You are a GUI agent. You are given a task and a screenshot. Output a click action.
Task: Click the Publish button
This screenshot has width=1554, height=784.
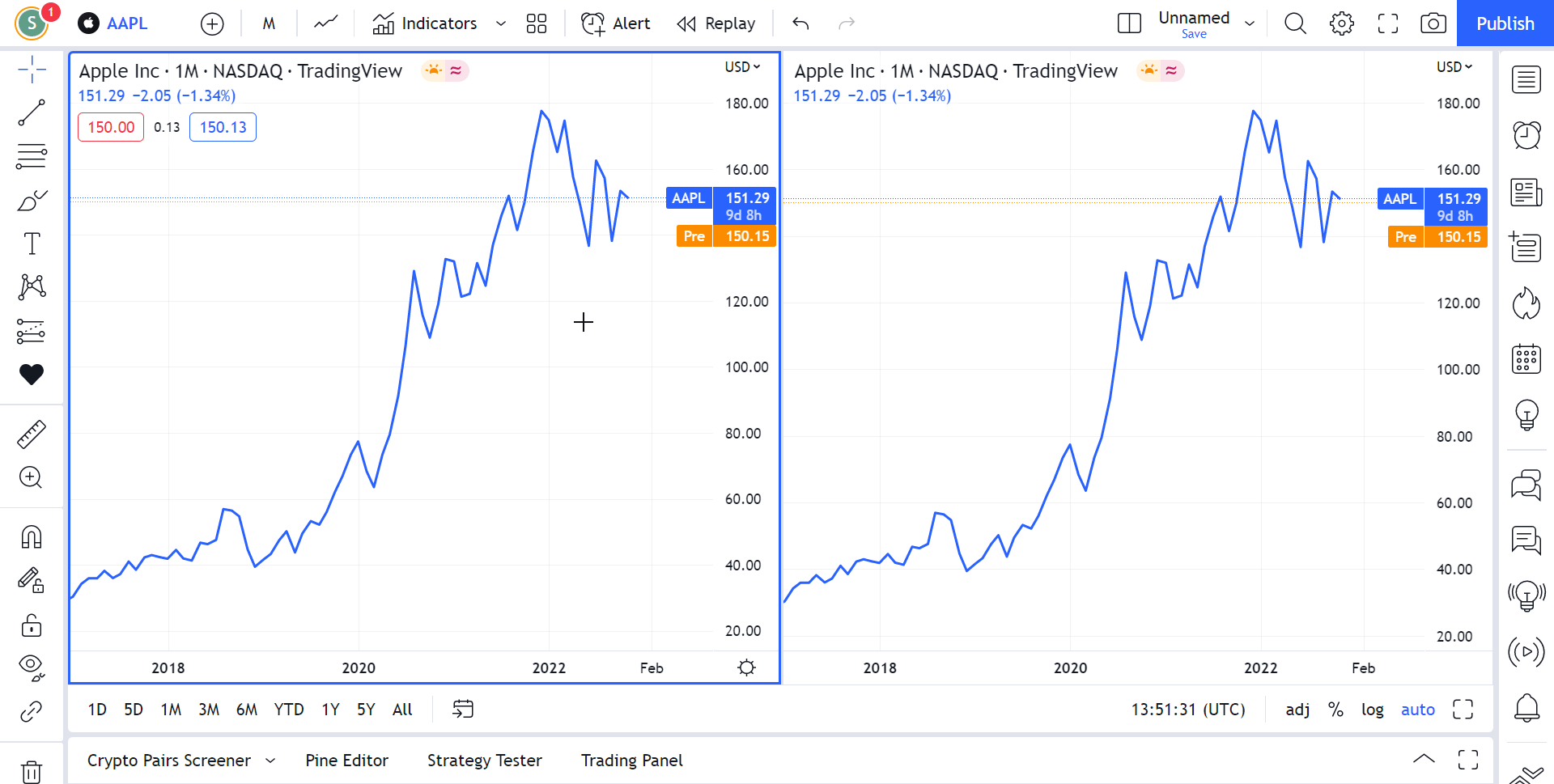pyautogui.click(x=1505, y=23)
